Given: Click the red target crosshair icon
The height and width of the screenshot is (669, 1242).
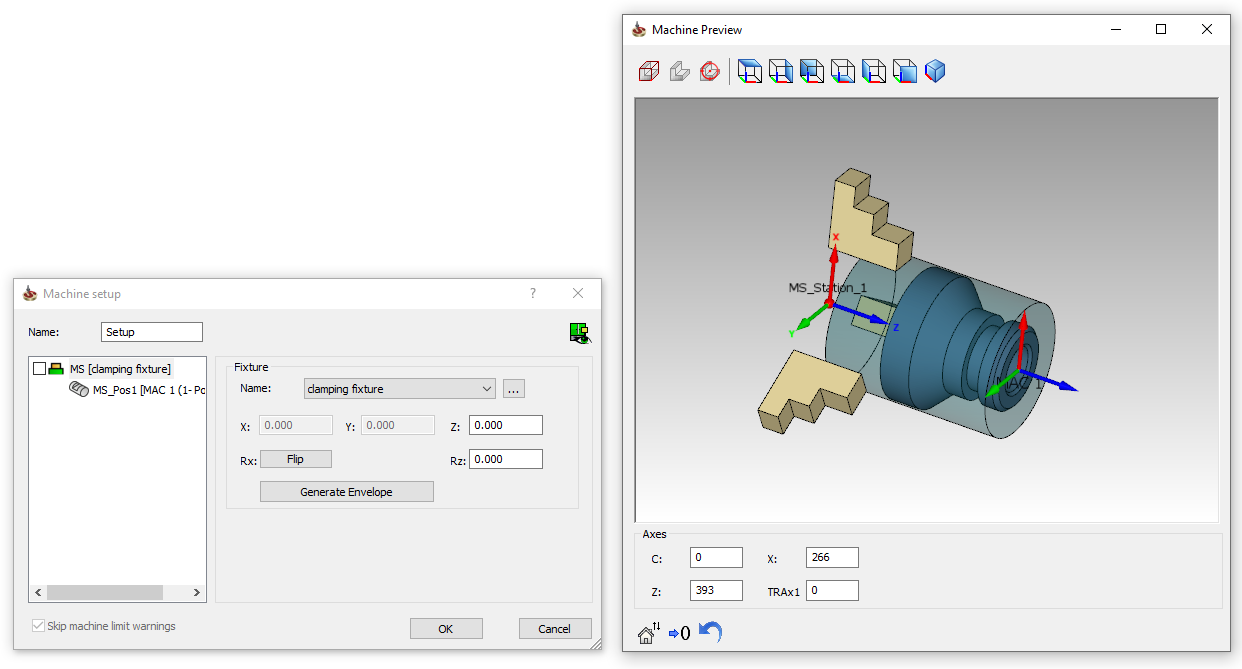Looking at the screenshot, I should point(710,71).
